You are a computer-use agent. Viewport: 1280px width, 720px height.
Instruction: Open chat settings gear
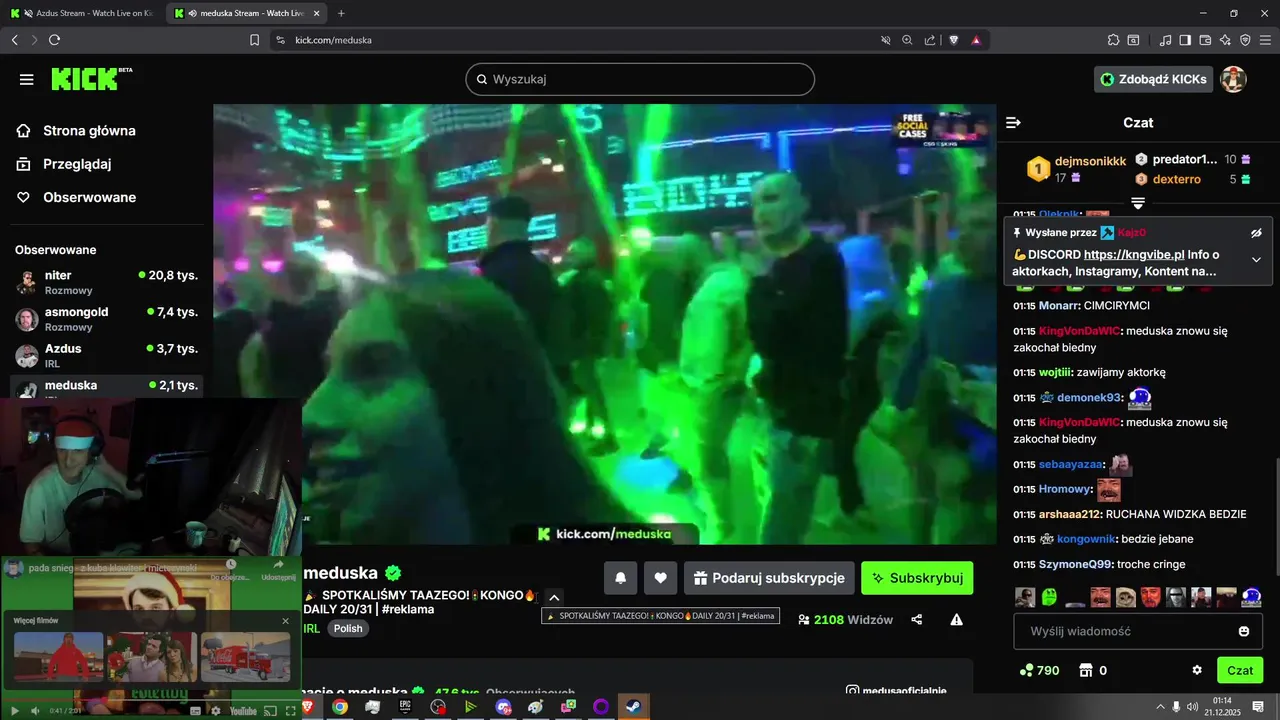(1197, 670)
